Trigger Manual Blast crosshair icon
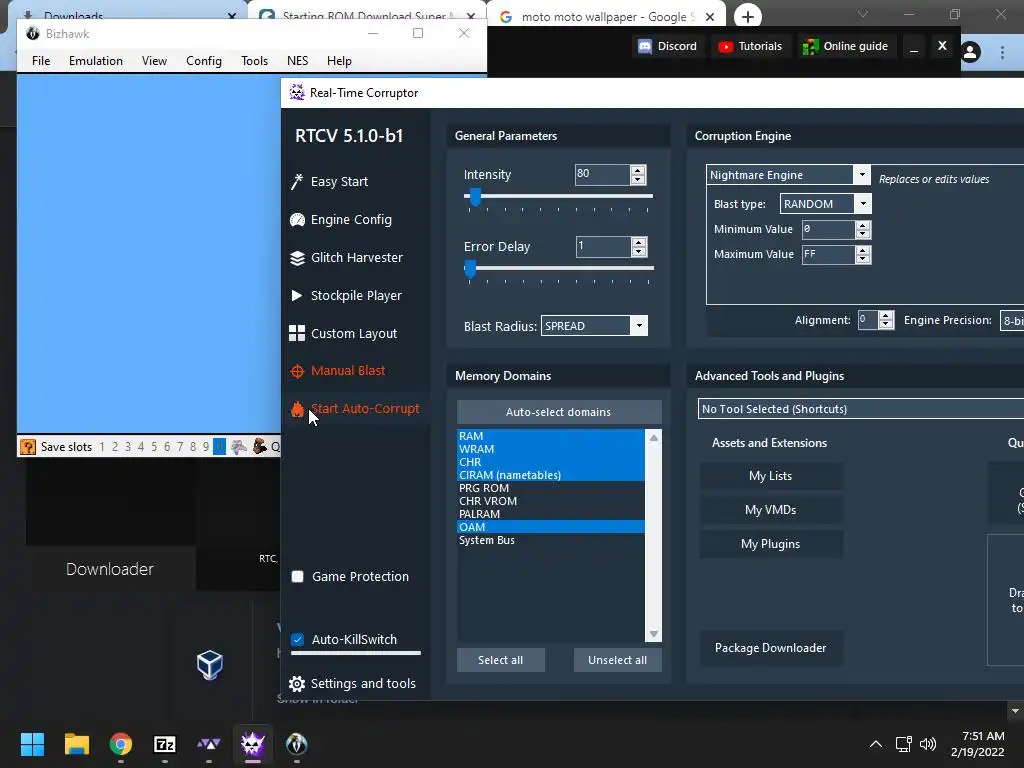Image resolution: width=1024 pixels, height=768 pixels. (x=297, y=371)
